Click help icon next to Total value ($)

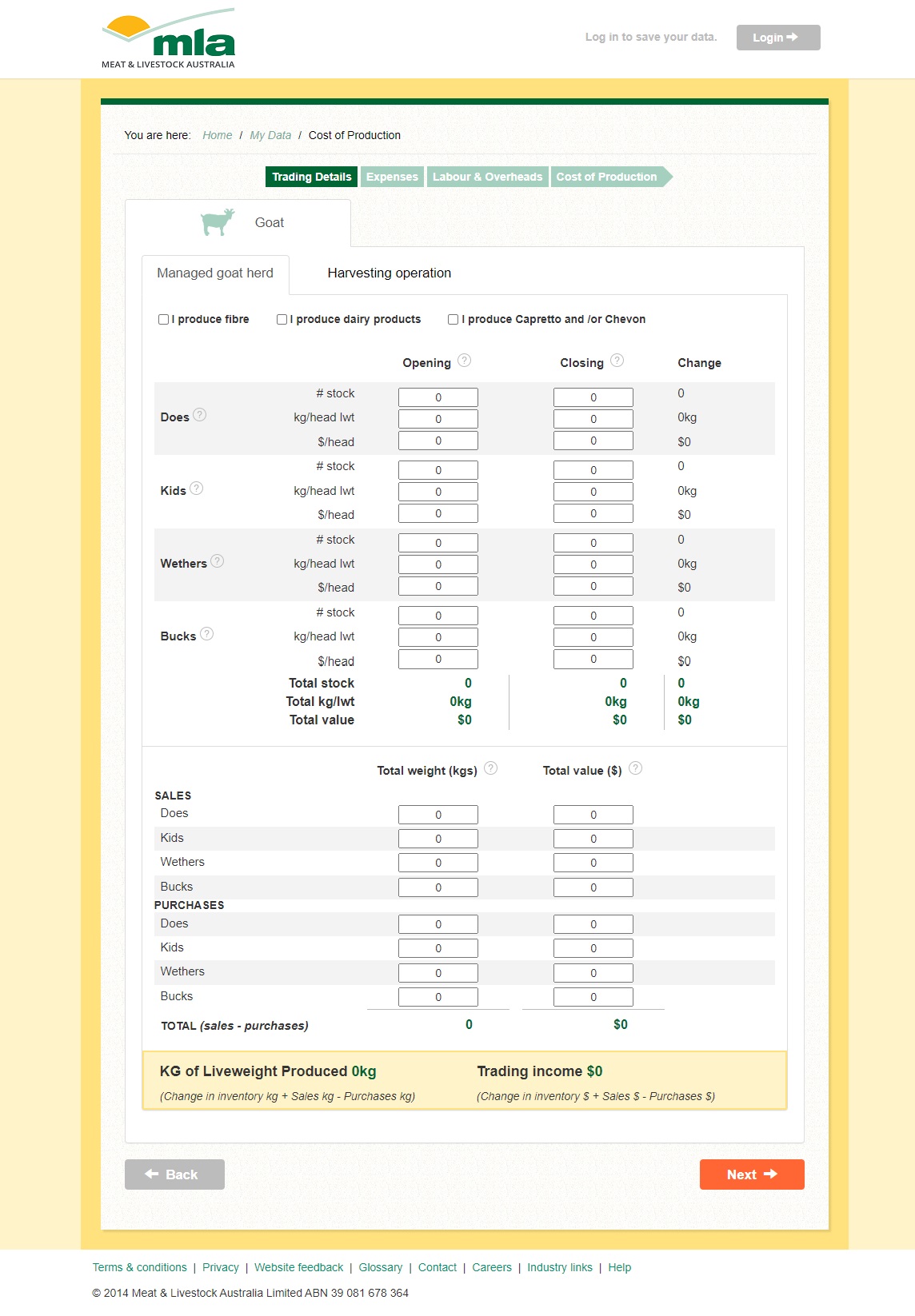point(635,768)
